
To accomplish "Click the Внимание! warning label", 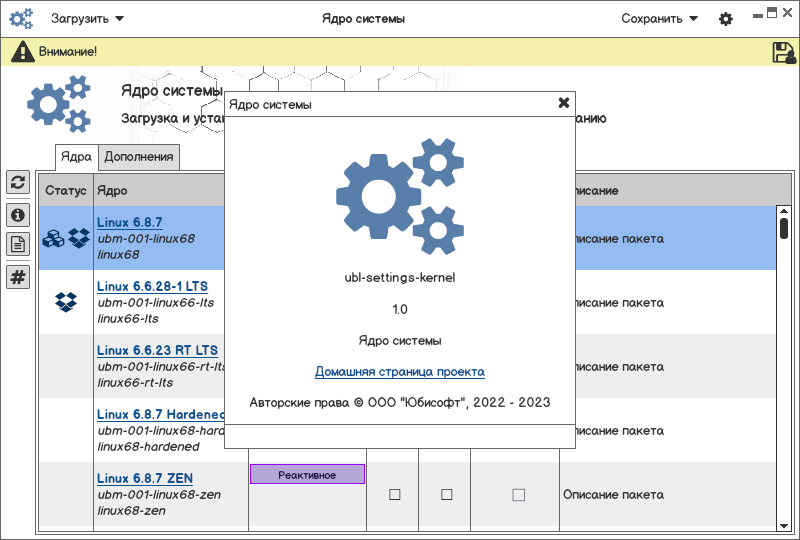I will click(68, 52).
